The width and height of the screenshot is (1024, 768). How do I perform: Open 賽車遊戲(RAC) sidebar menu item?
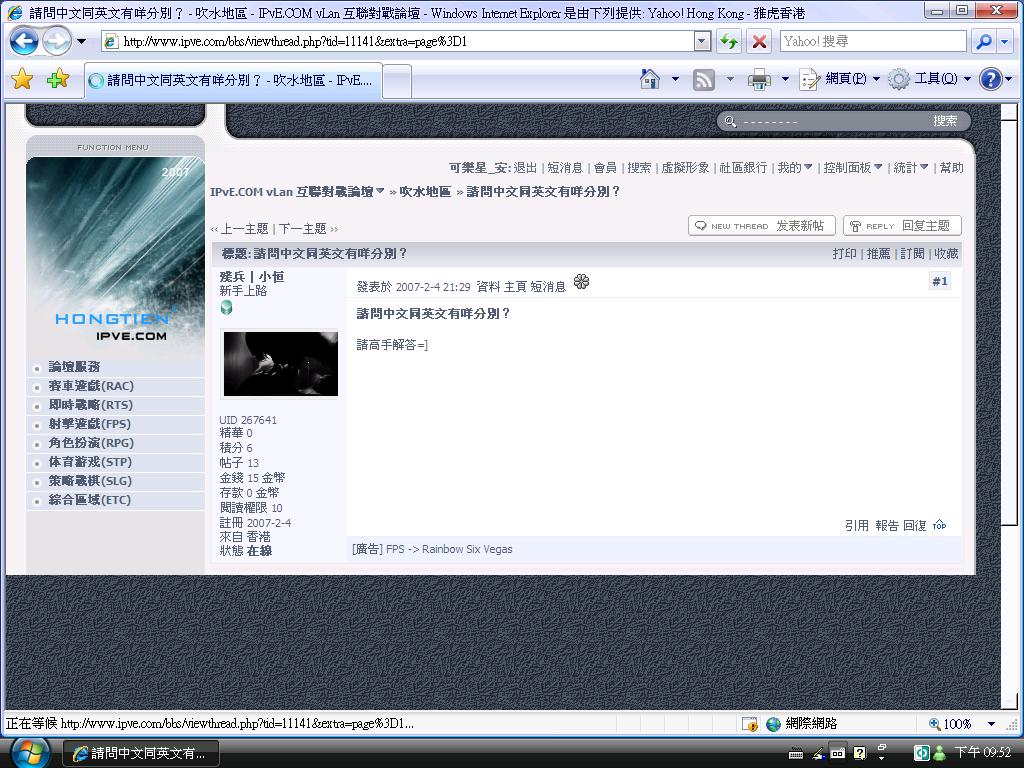pos(91,386)
